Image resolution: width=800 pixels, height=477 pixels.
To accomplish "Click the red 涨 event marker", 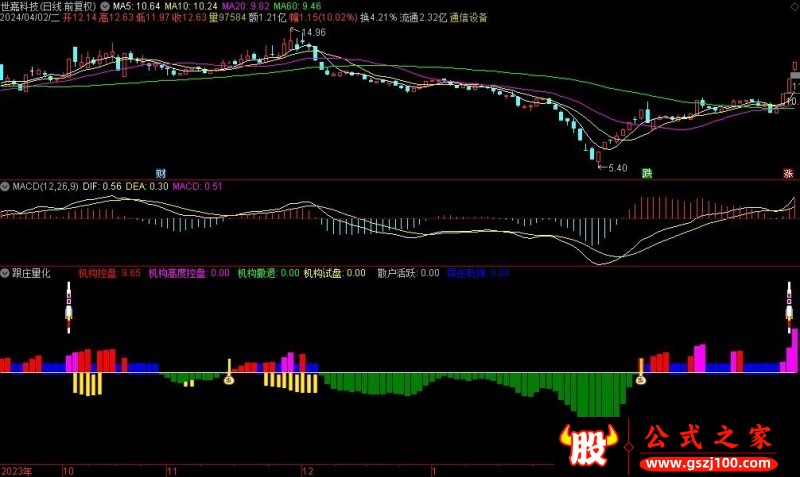I will [787, 173].
